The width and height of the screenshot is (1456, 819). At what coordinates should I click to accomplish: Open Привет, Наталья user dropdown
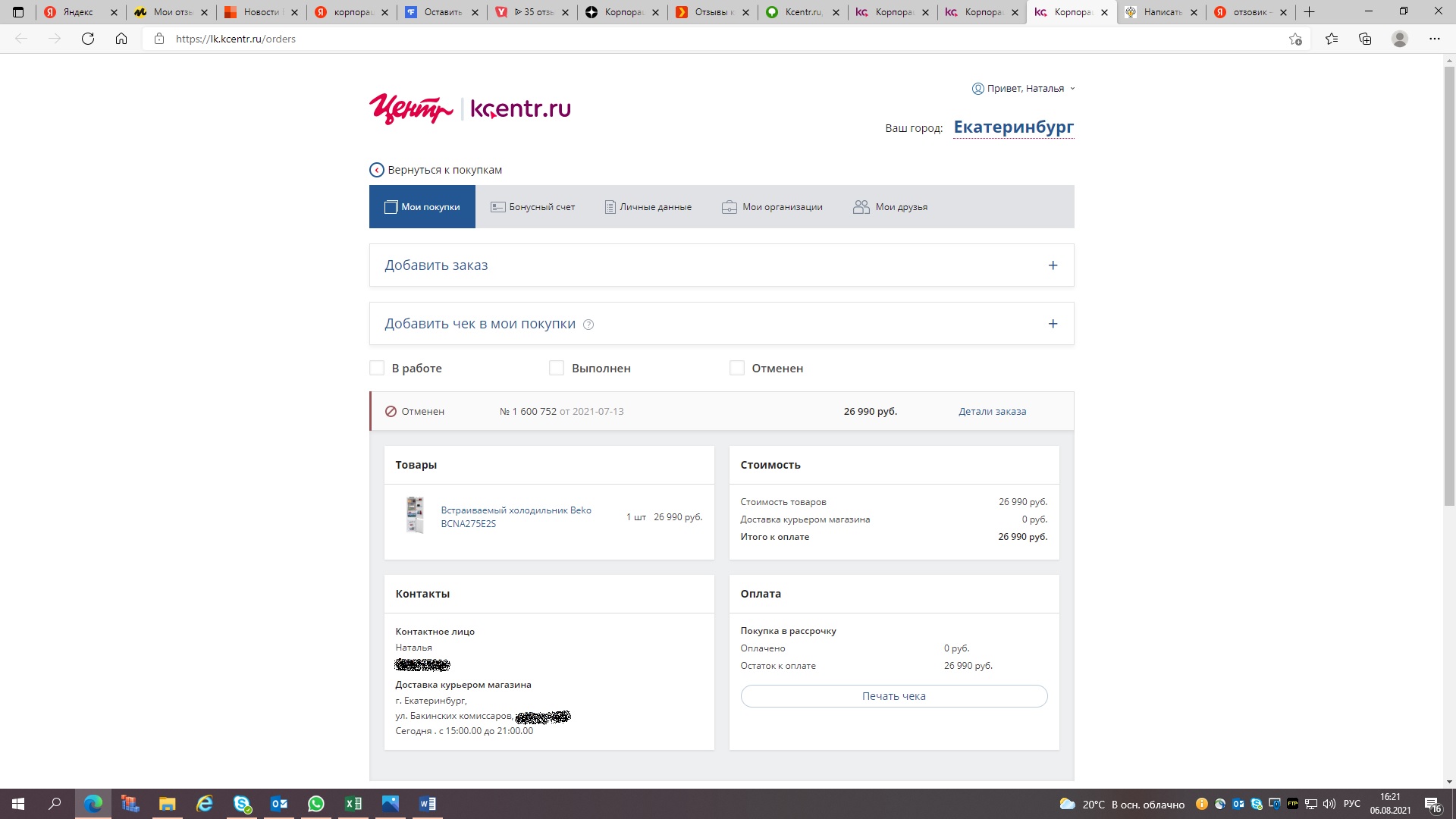1024,89
